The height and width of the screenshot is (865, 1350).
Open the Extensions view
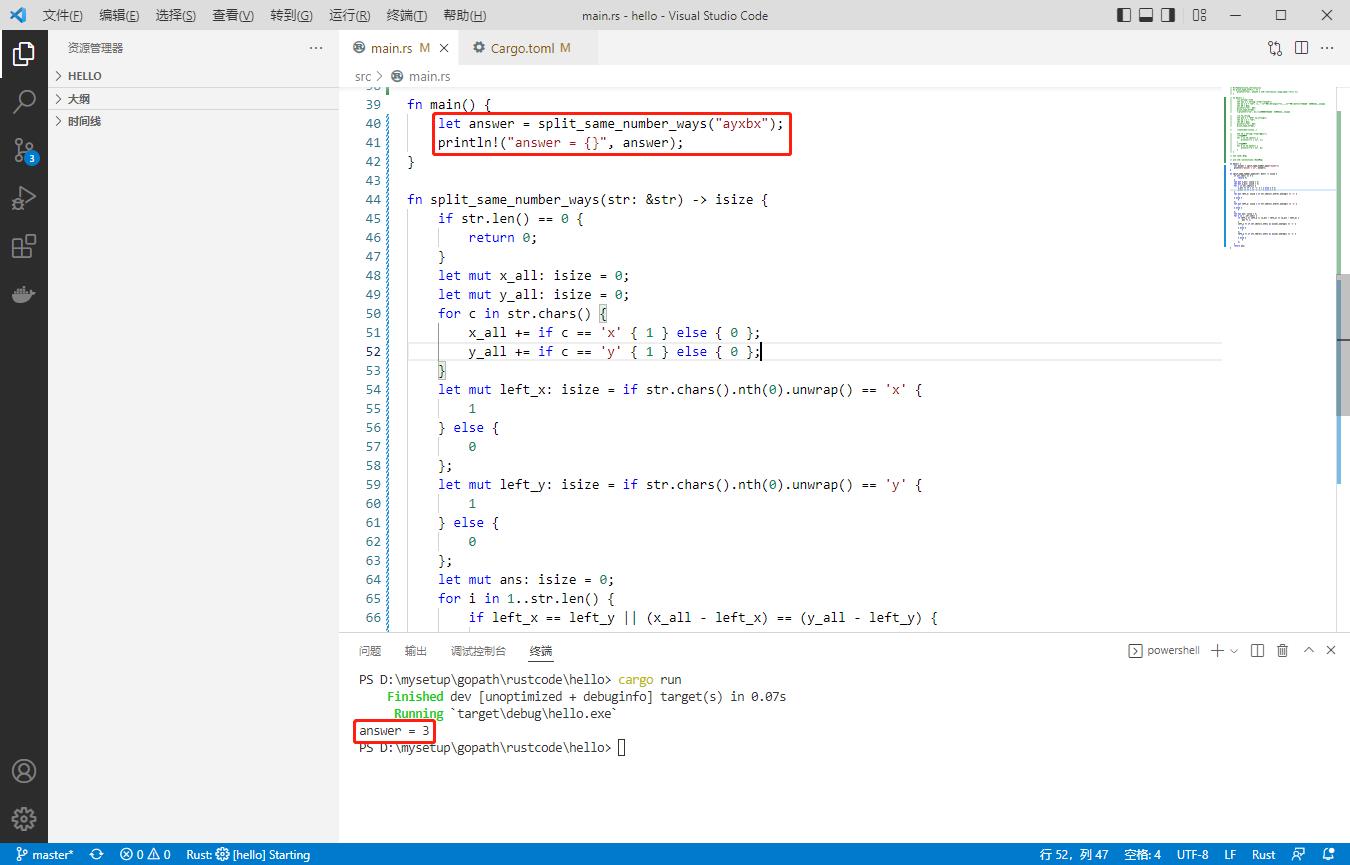click(x=24, y=246)
